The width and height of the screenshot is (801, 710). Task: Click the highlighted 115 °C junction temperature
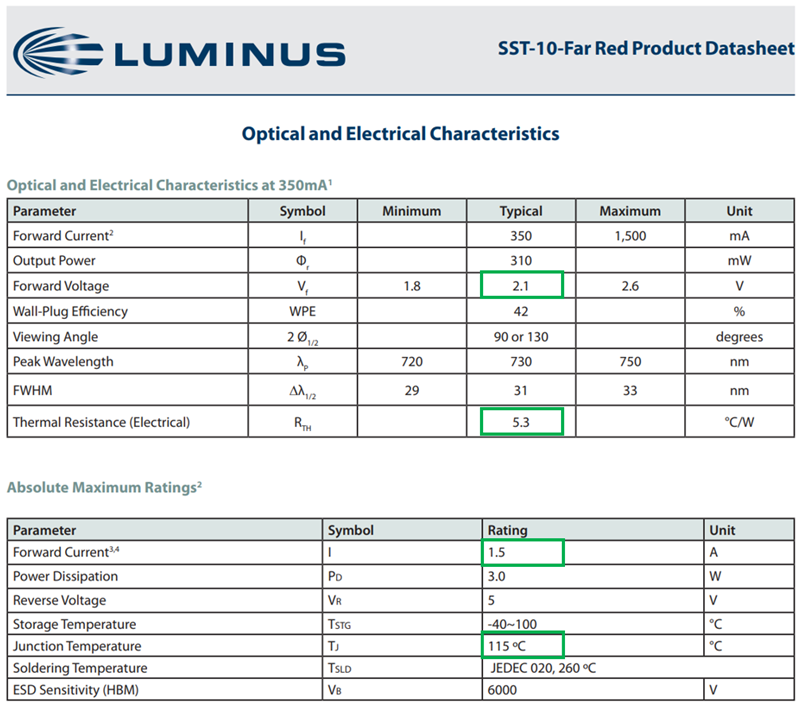(524, 646)
